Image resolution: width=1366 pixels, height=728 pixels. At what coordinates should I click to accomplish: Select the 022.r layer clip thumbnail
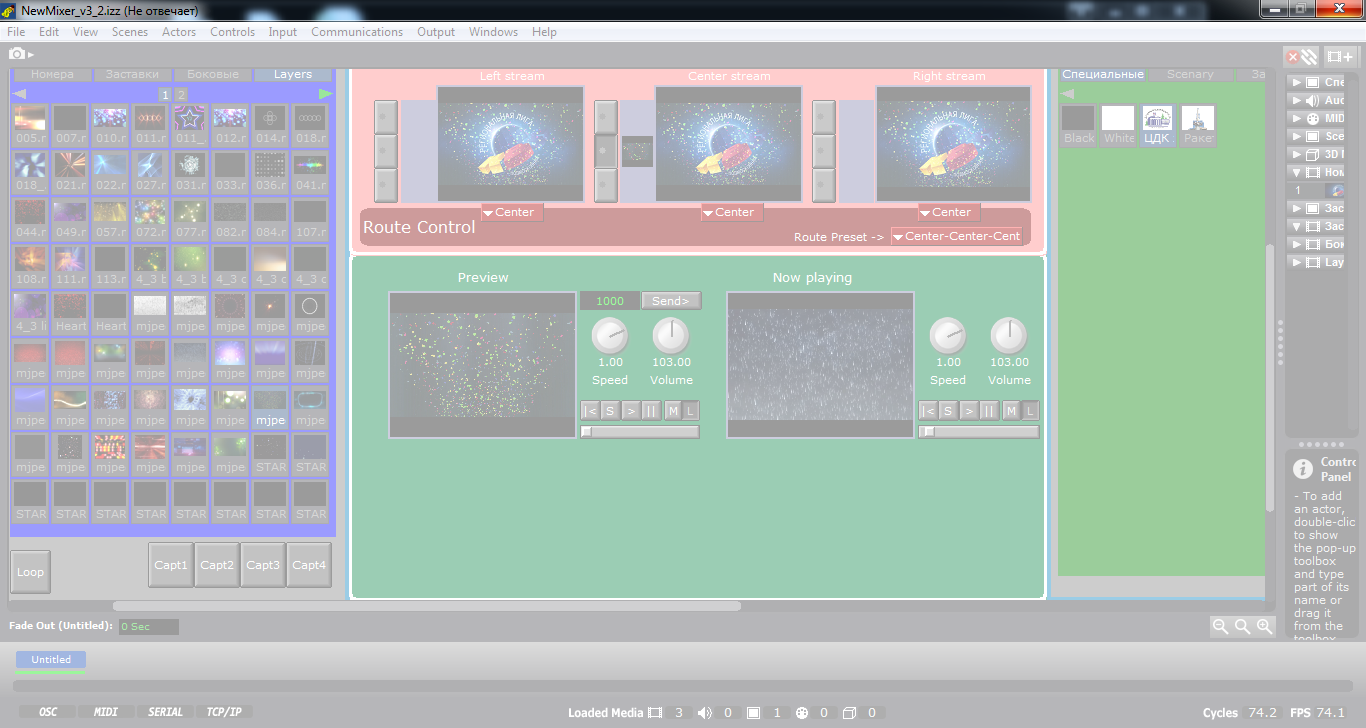point(110,172)
